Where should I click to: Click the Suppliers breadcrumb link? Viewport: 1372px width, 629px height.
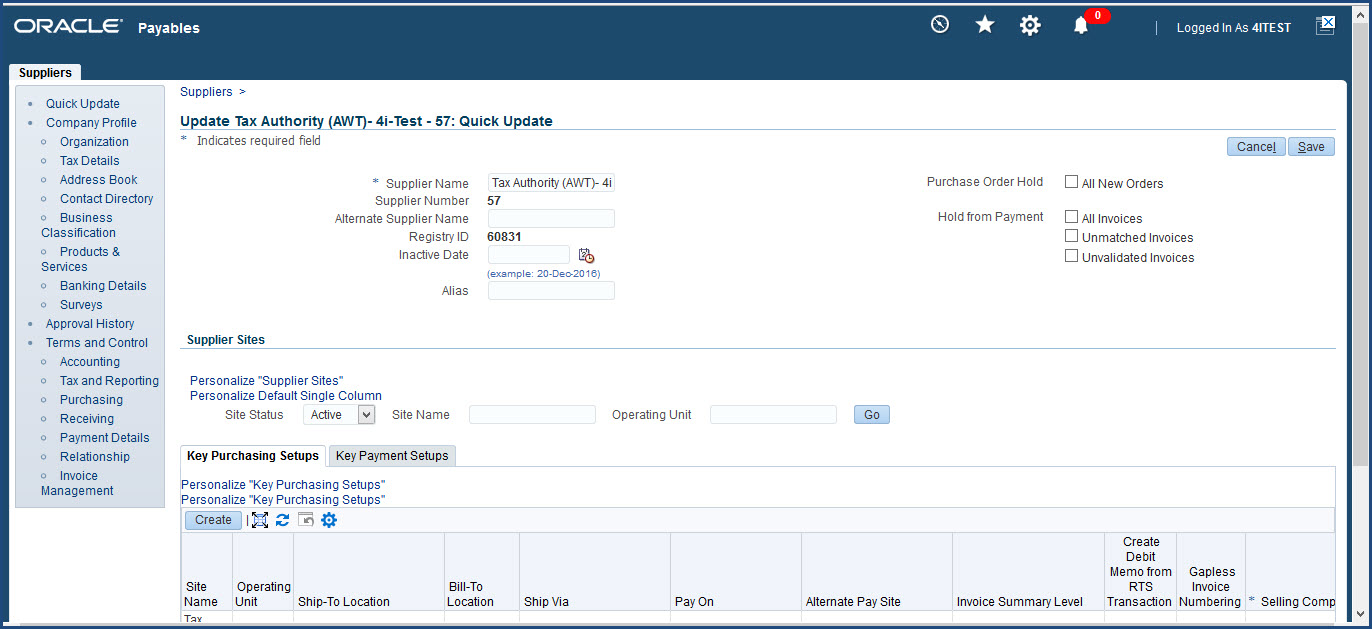(x=205, y=91)
